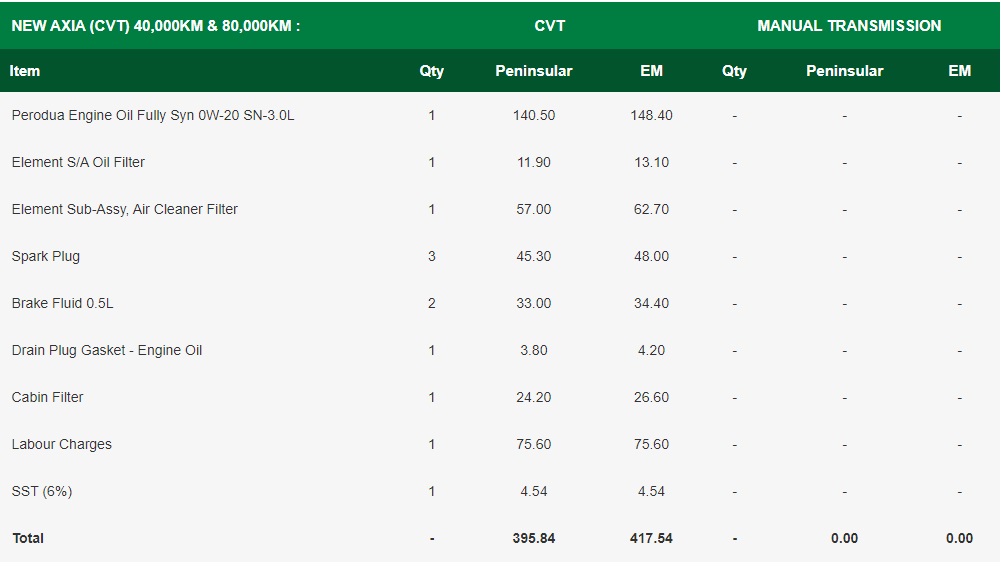Click the Spark Plug item name

tap(46, 256)
